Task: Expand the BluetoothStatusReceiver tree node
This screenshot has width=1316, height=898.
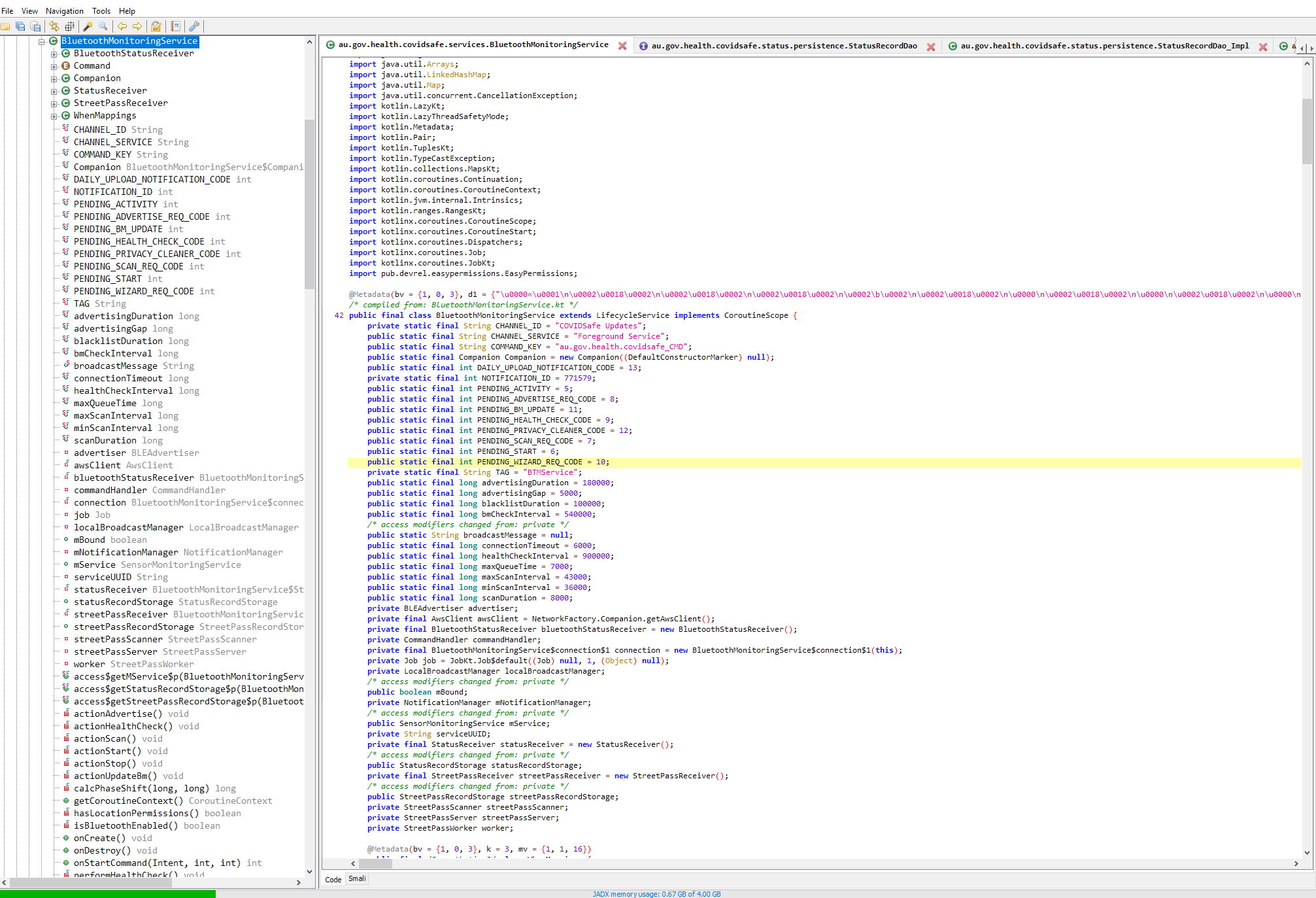Action: [x=54, y=54]
